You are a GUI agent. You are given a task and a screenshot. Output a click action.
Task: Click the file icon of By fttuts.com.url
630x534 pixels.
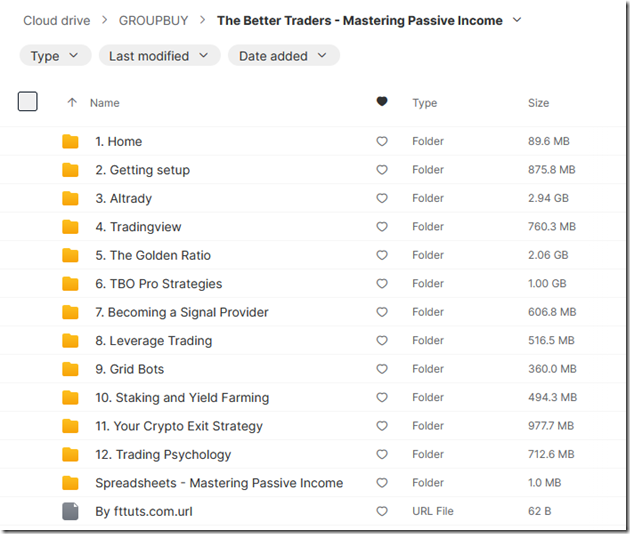coord(70,511)
